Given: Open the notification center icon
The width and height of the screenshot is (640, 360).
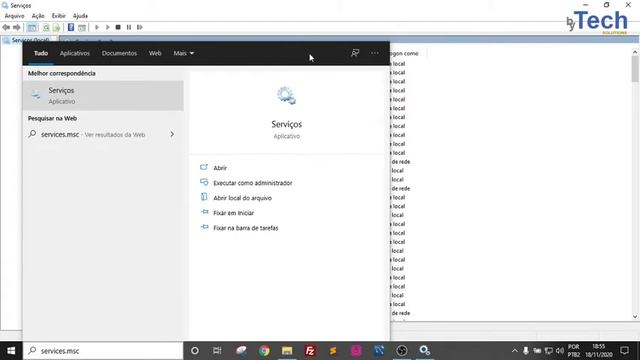Looking at the screenshot, I should (624, 351).
